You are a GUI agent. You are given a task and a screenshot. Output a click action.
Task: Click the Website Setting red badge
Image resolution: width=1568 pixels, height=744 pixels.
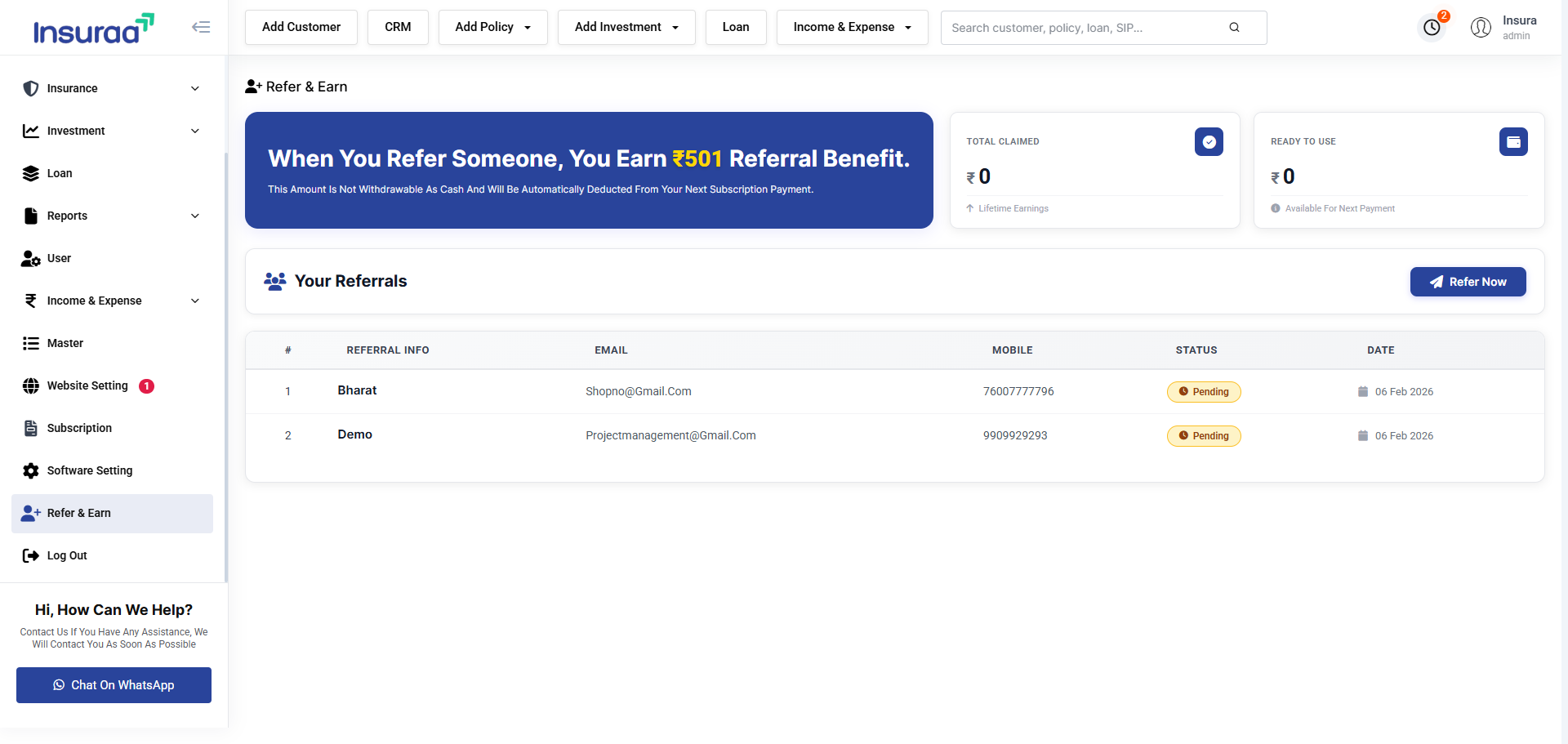[146, 386]
